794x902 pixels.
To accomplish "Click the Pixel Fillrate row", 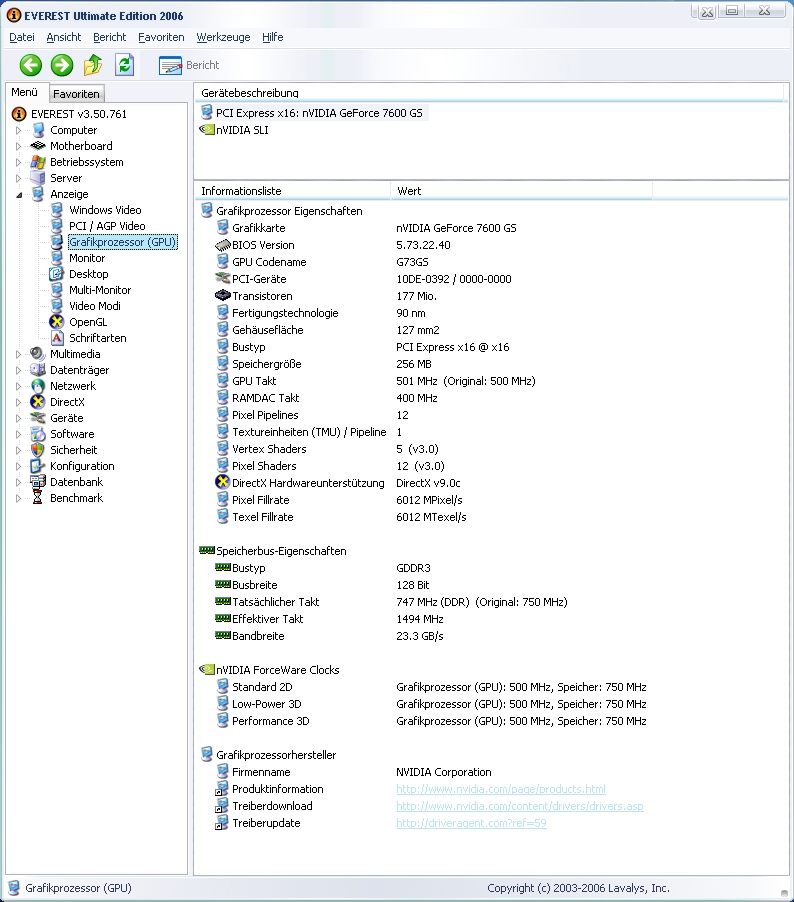I will coord(491,500).
